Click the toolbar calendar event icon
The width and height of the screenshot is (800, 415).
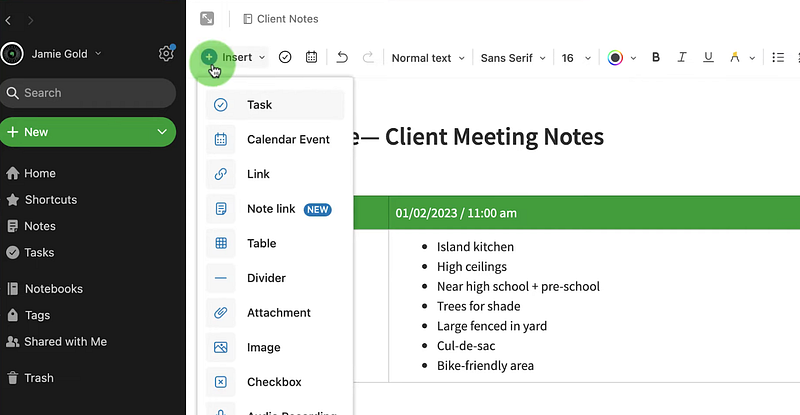(x=311, y=57)
